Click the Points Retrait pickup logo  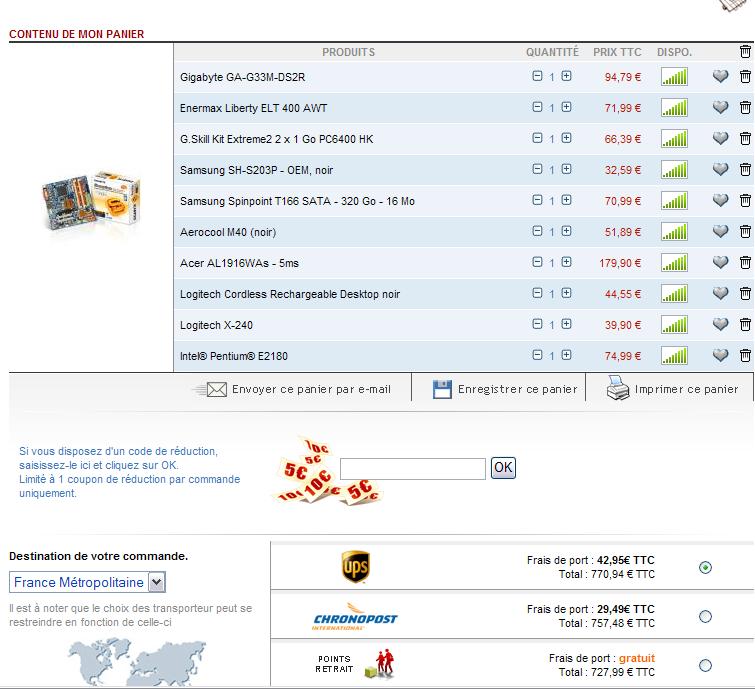point(354,664)
